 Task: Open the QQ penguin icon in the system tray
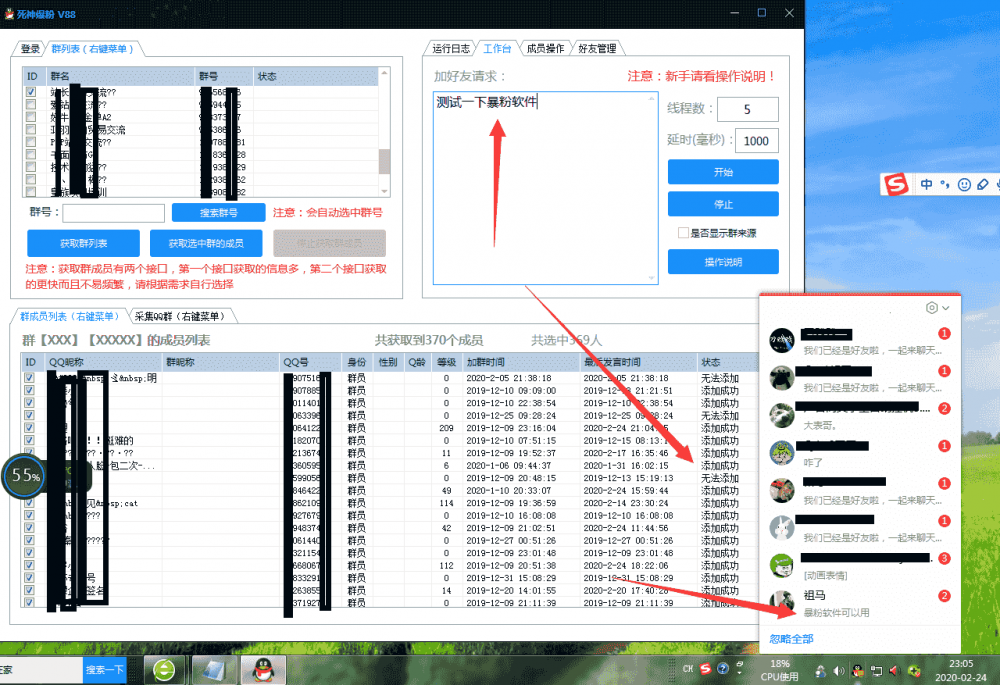click(858, 671)
